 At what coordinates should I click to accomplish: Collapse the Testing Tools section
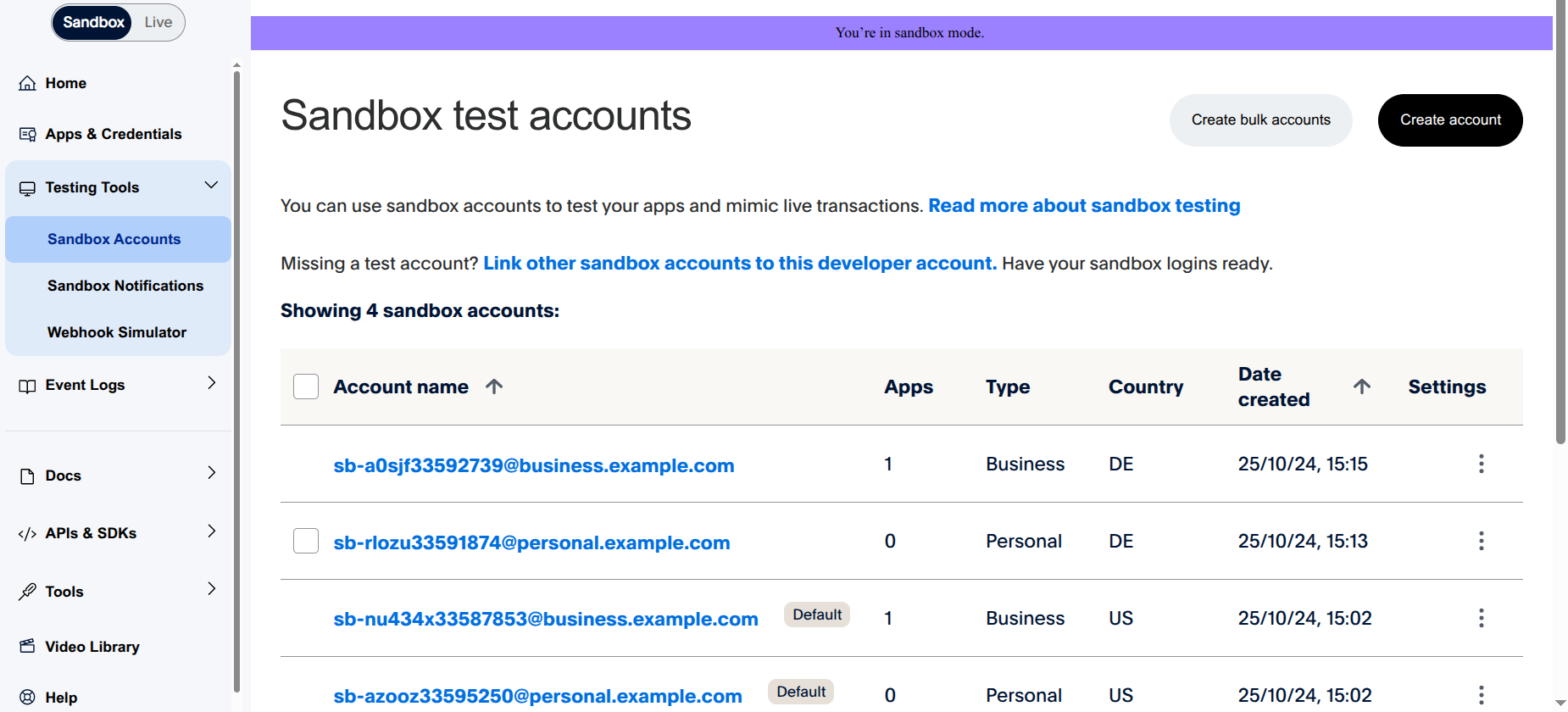(x=211, y=186)
